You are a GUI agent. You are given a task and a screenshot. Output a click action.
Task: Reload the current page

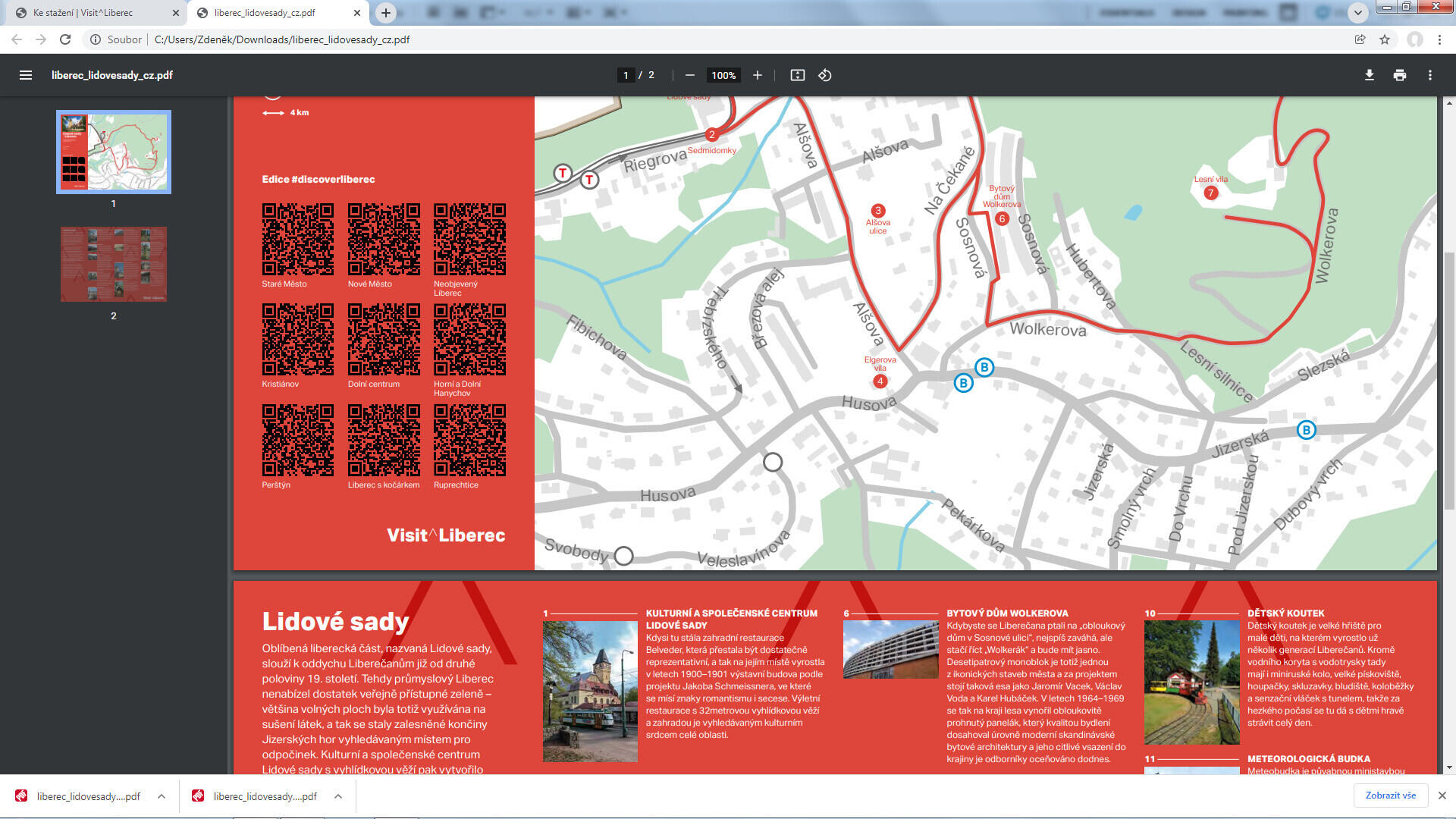pyautogui.click(x=65, y=39)
